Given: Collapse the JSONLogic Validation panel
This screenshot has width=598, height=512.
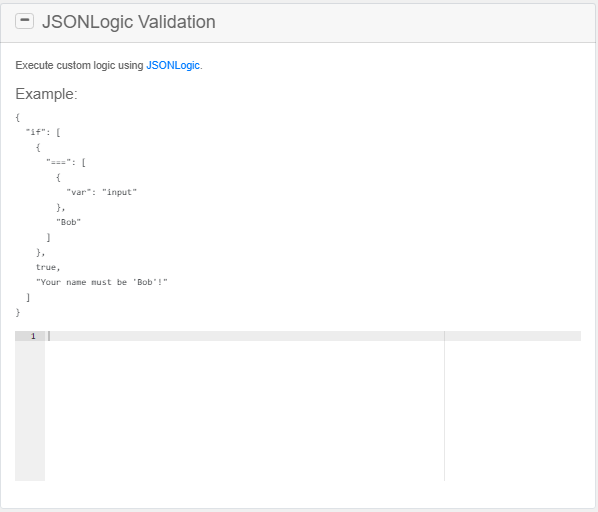Looking at the screenshot, I should [x=24, y=21].
